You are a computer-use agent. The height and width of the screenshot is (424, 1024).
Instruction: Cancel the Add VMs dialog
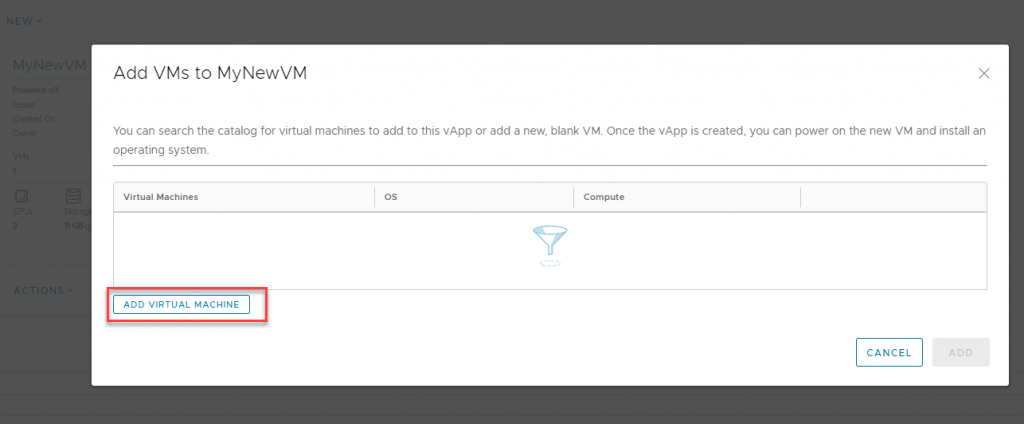click(x=889, y=353)
